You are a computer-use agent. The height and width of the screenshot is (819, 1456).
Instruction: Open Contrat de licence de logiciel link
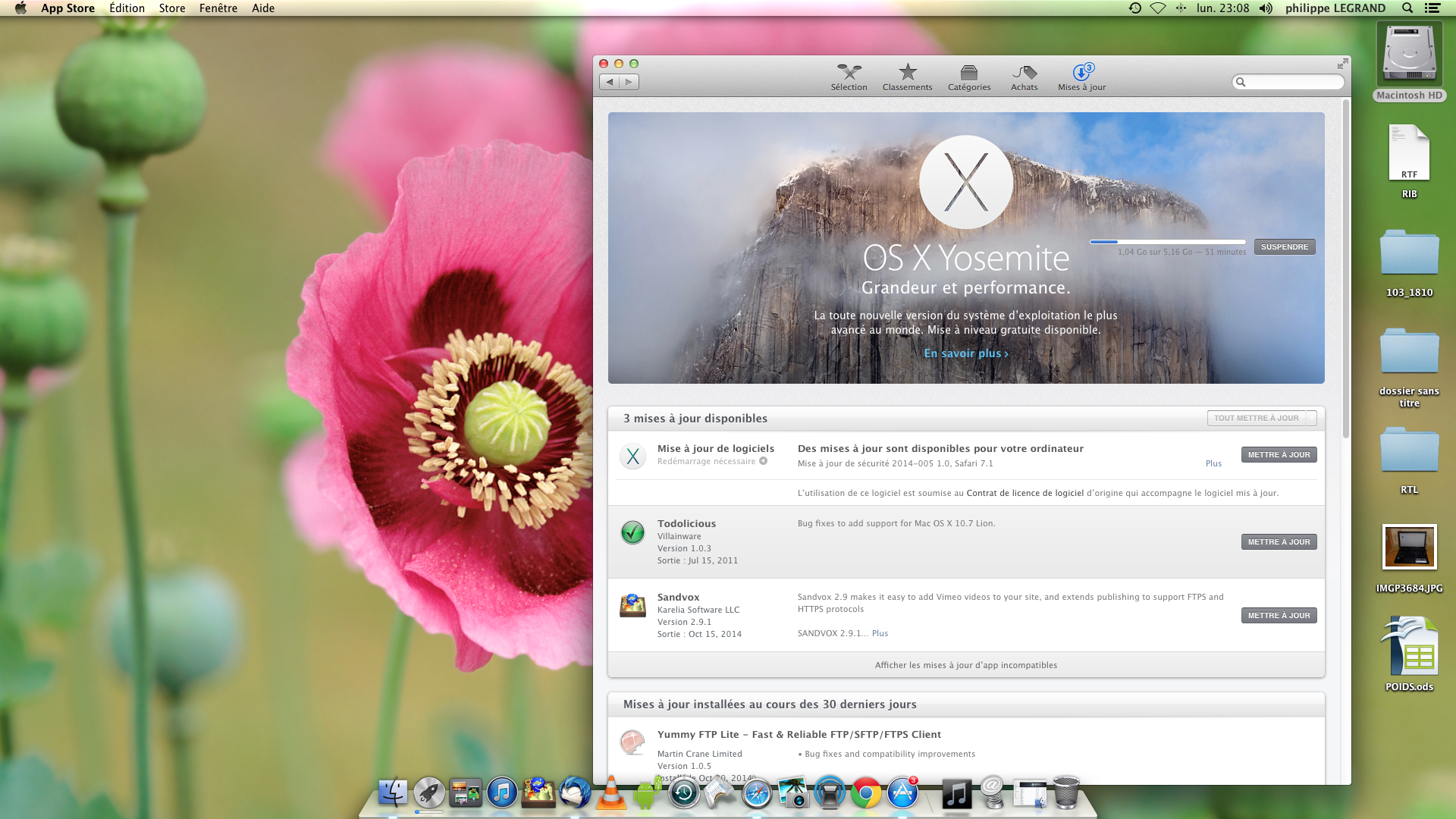[1025, 493]
